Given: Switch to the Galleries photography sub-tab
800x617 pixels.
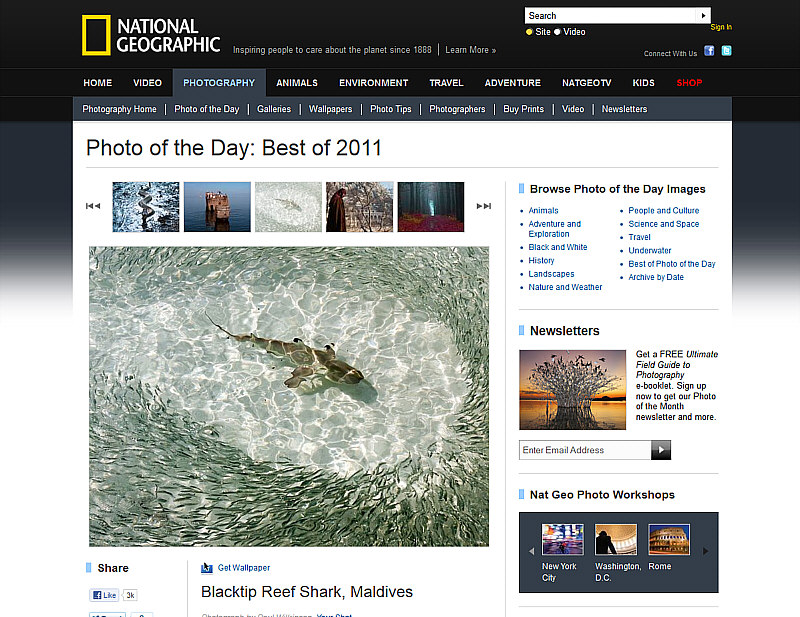Looking at the screenshot, I should pyautogui.click(x=274, y=109).
